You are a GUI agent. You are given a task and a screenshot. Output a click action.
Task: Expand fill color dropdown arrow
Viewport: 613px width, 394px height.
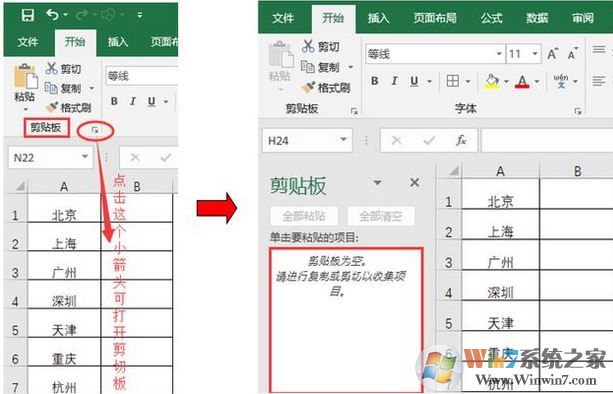point(506,81)
